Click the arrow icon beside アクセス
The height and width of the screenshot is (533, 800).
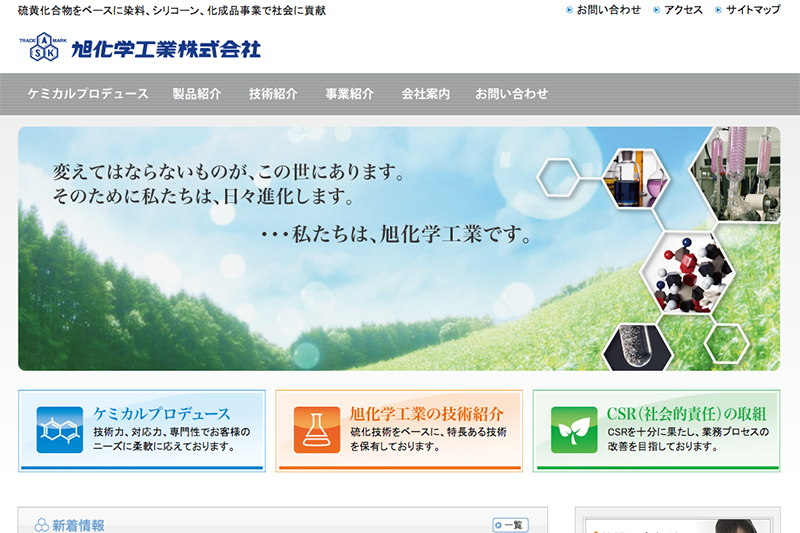tap(657, 10)
